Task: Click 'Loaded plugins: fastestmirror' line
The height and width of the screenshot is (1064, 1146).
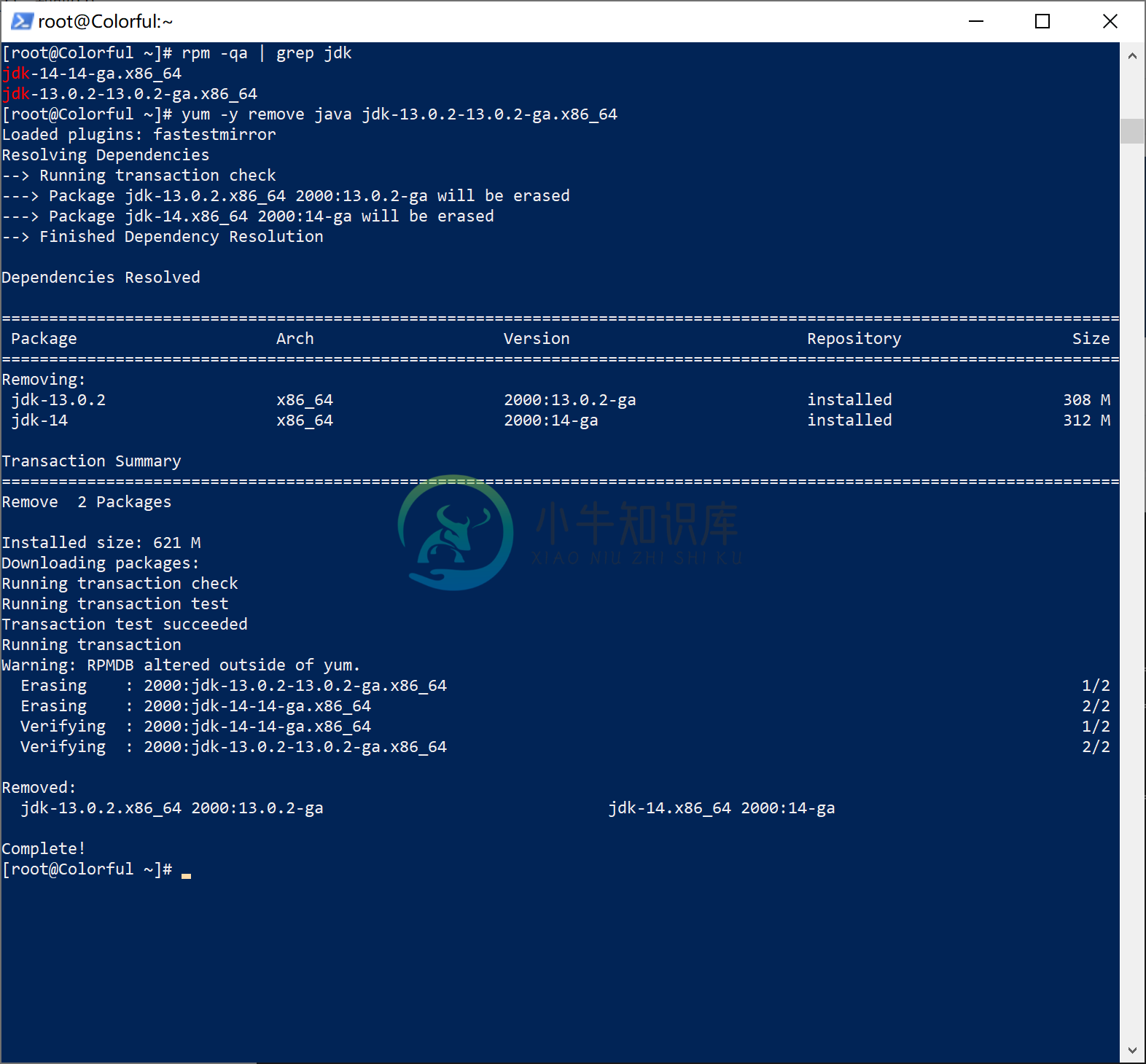Action: coord(139,135)
